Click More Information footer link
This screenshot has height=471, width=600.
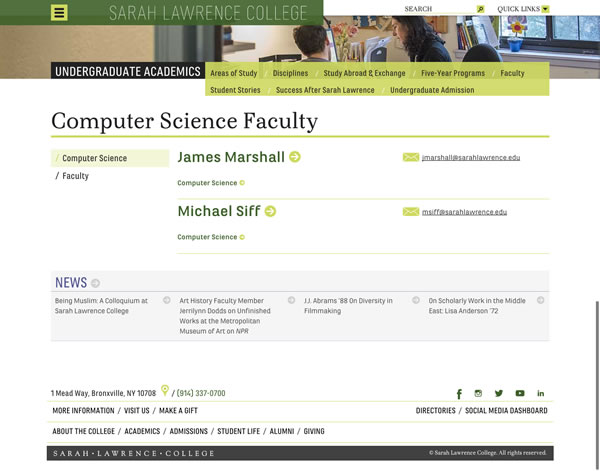click(x=83, y=411)
